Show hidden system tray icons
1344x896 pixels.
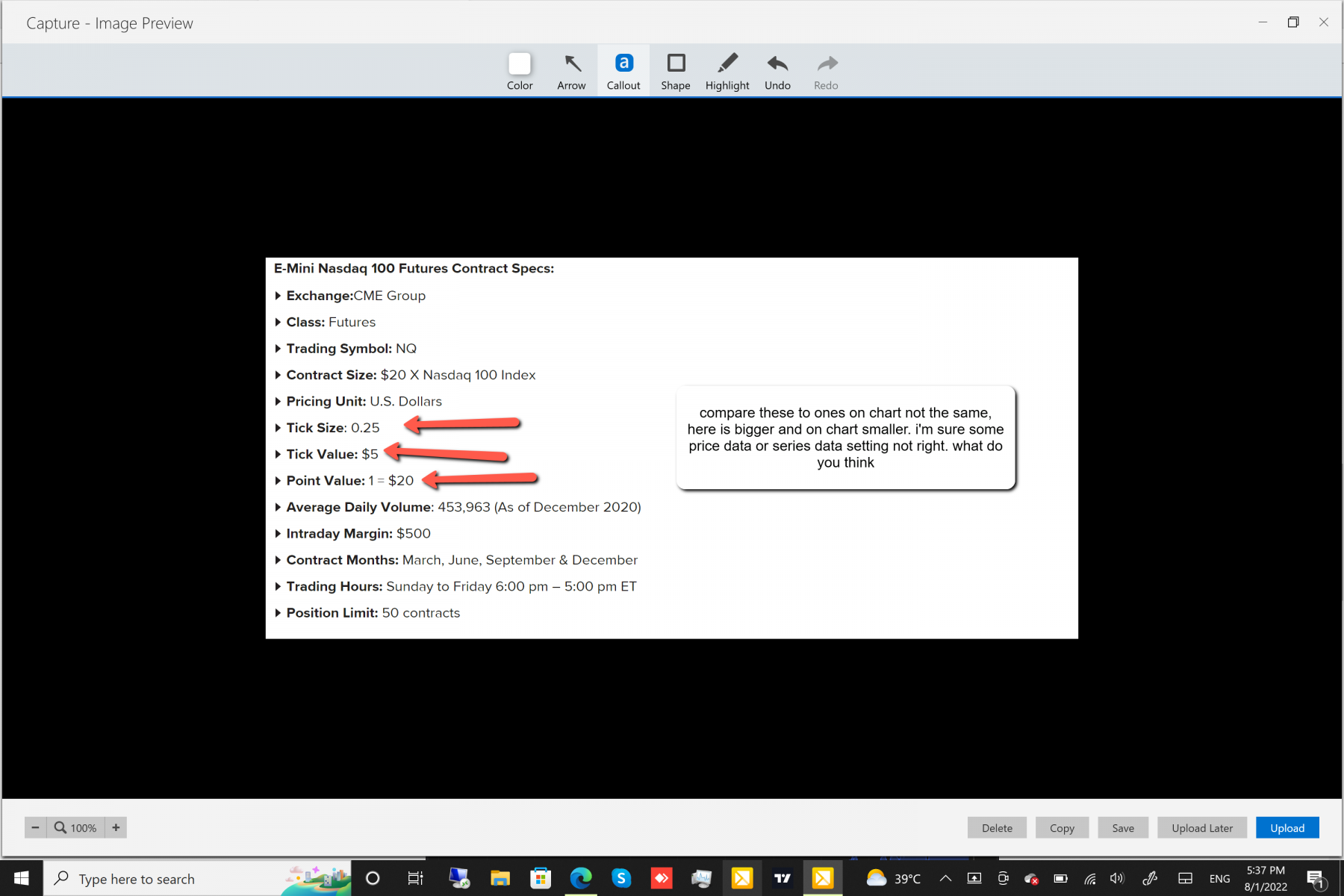[945, 878]
